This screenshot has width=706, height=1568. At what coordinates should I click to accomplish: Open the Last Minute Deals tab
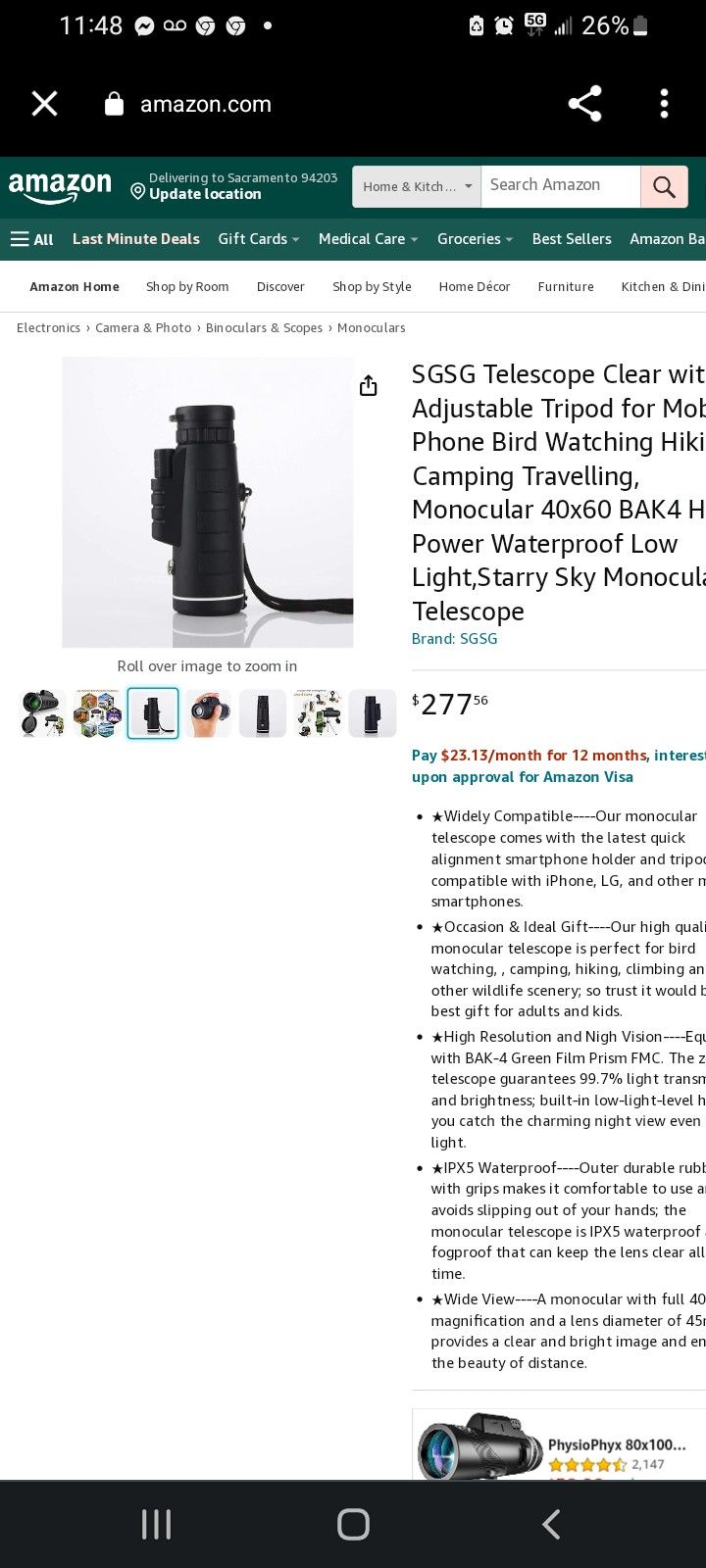coord(136,239)
